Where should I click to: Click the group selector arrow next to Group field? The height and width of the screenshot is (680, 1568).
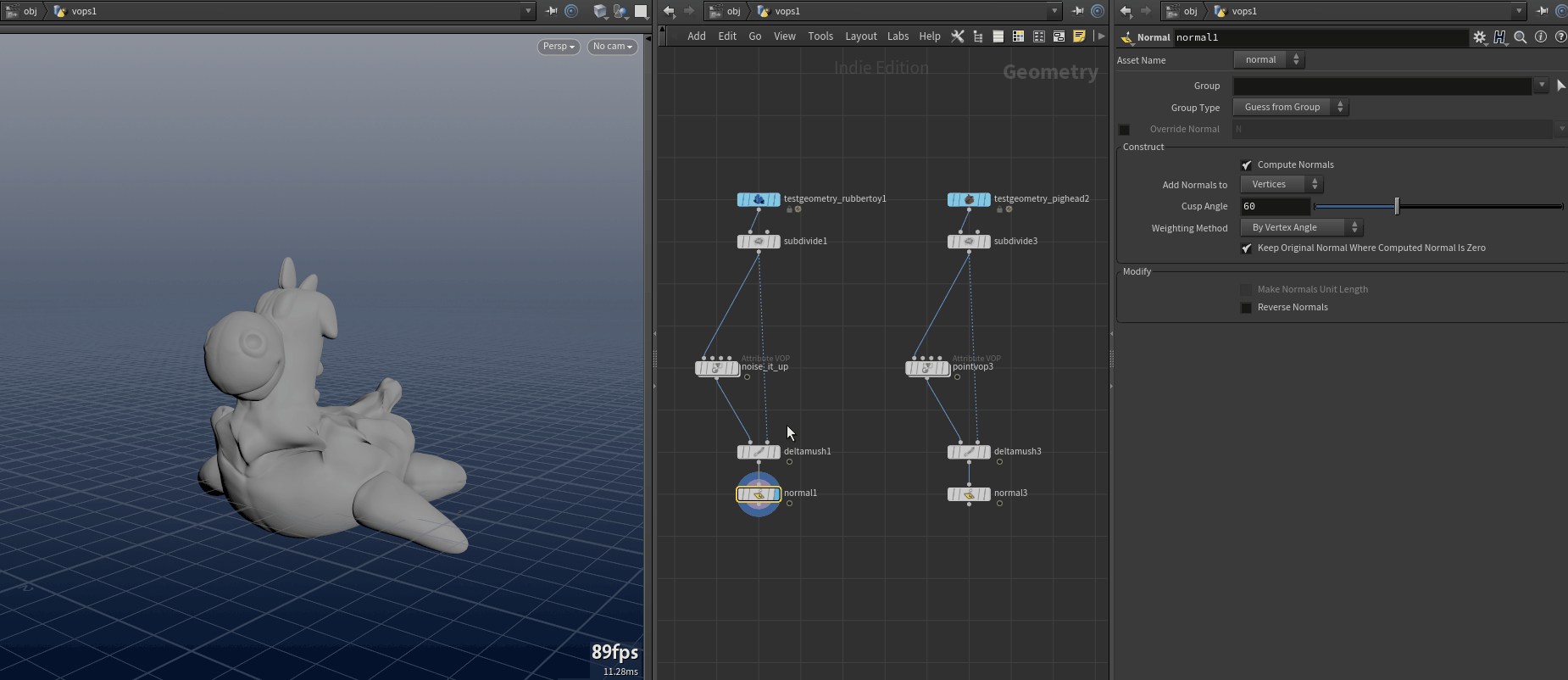click(x=1561, y=86)
